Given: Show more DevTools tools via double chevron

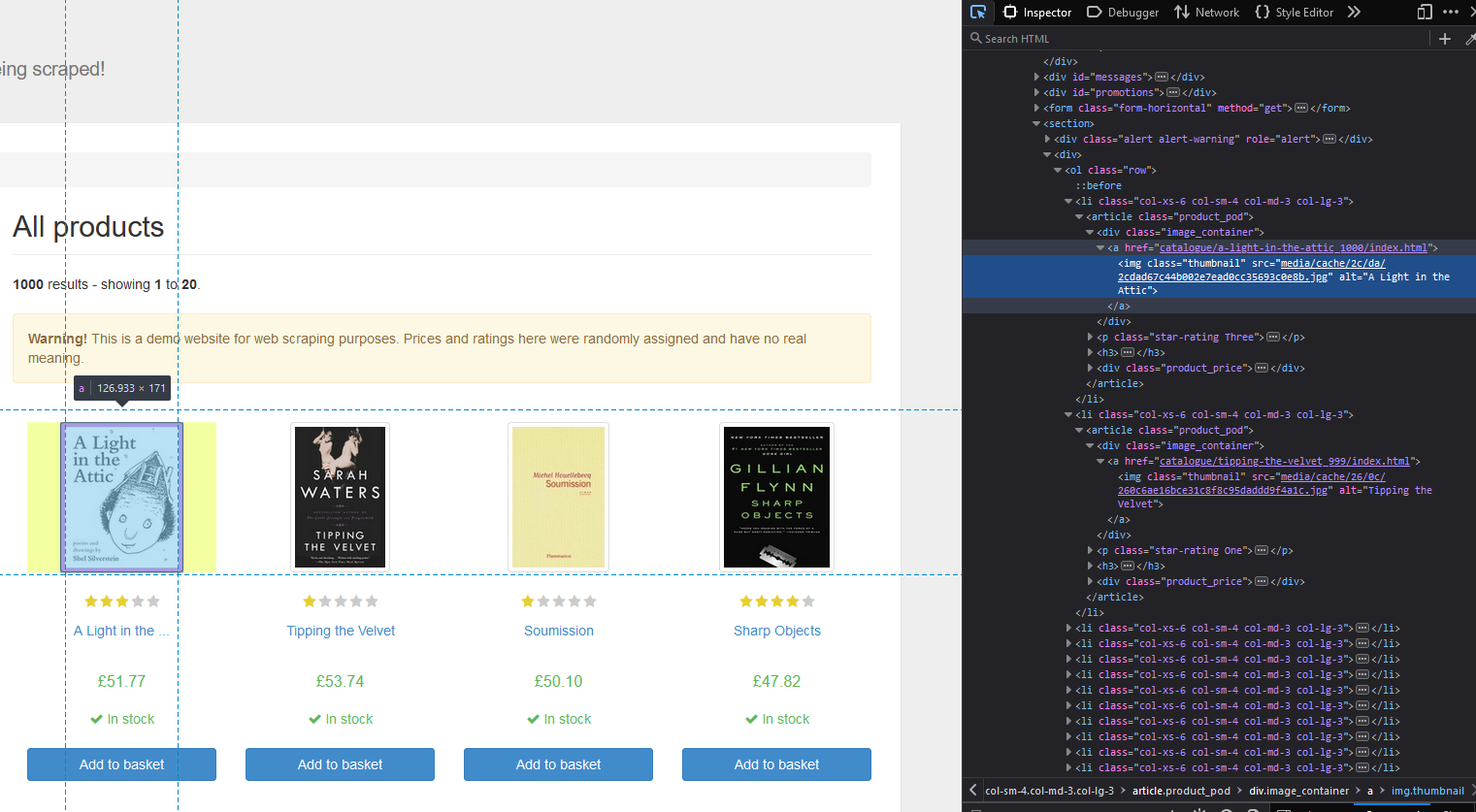Looking at the screenshot, I should (1354, 12).
